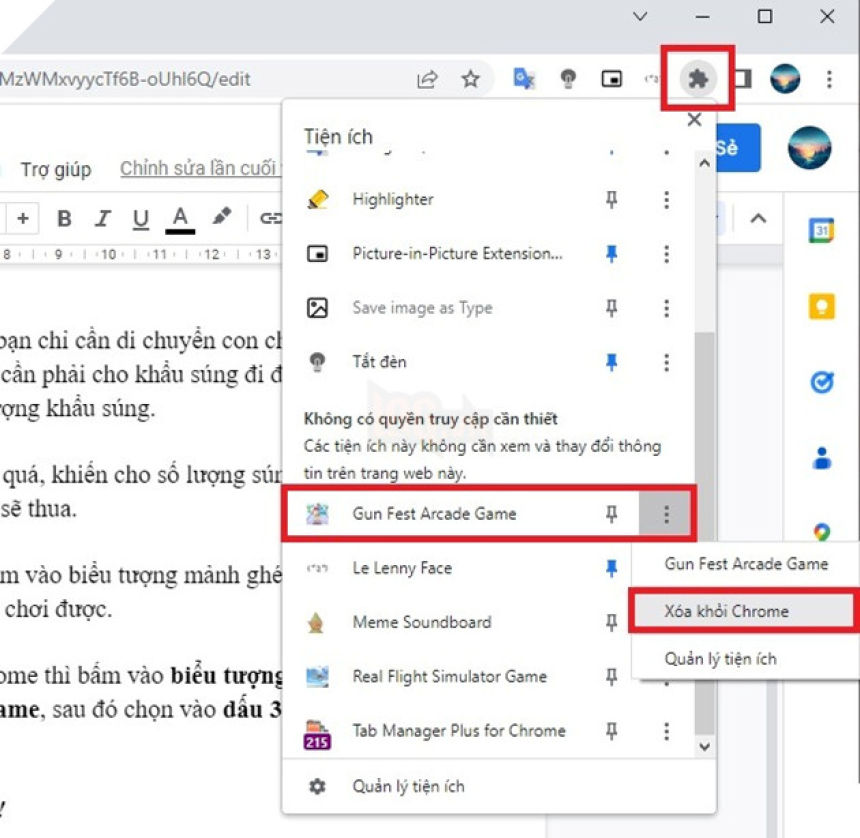
Task: Pin the Real Flight Simulator Game extension
Action: point(611,677)
